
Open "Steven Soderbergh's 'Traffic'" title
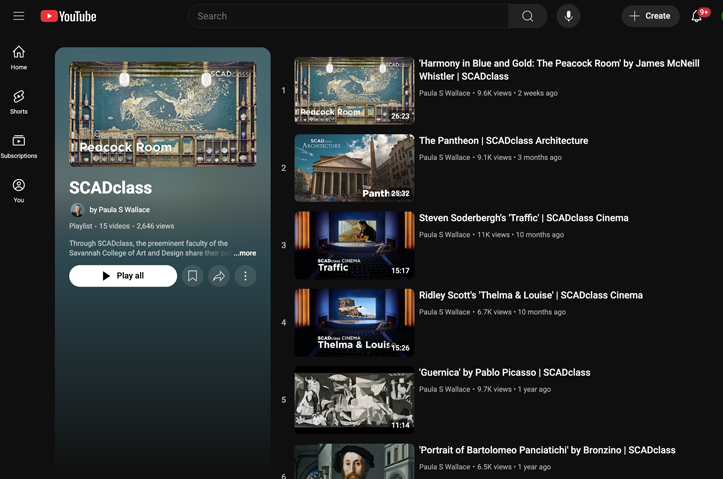tap(523, 218)
